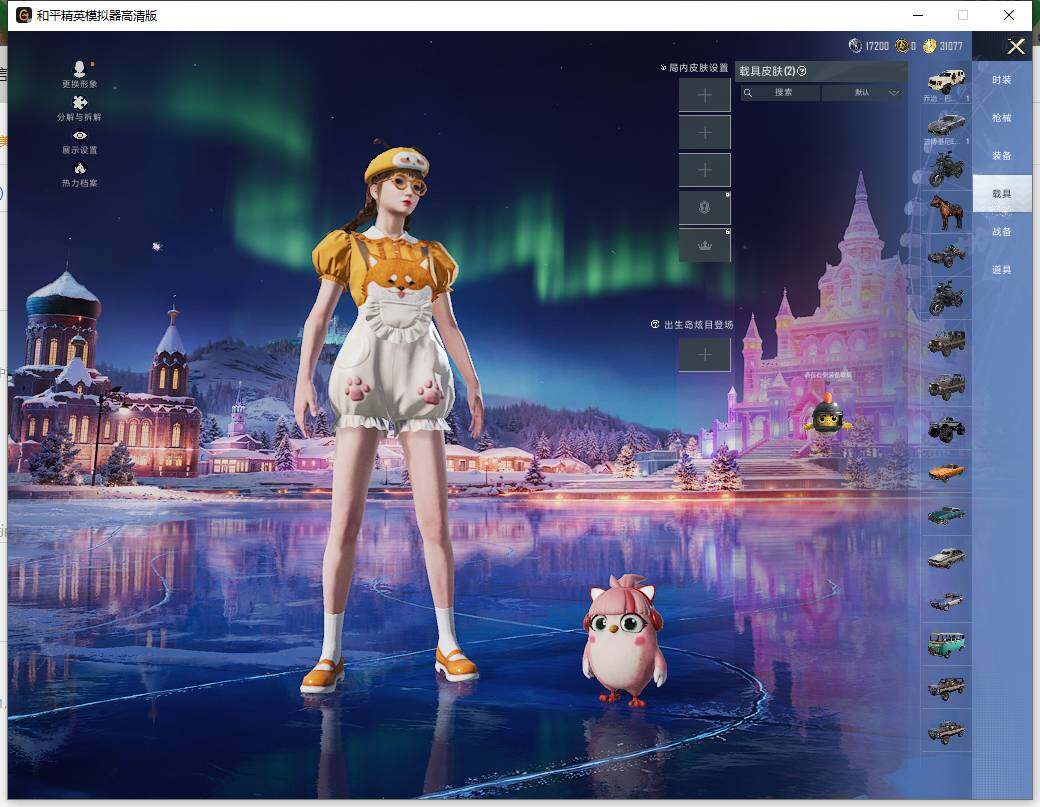Select the orange car

coord(946,472)
